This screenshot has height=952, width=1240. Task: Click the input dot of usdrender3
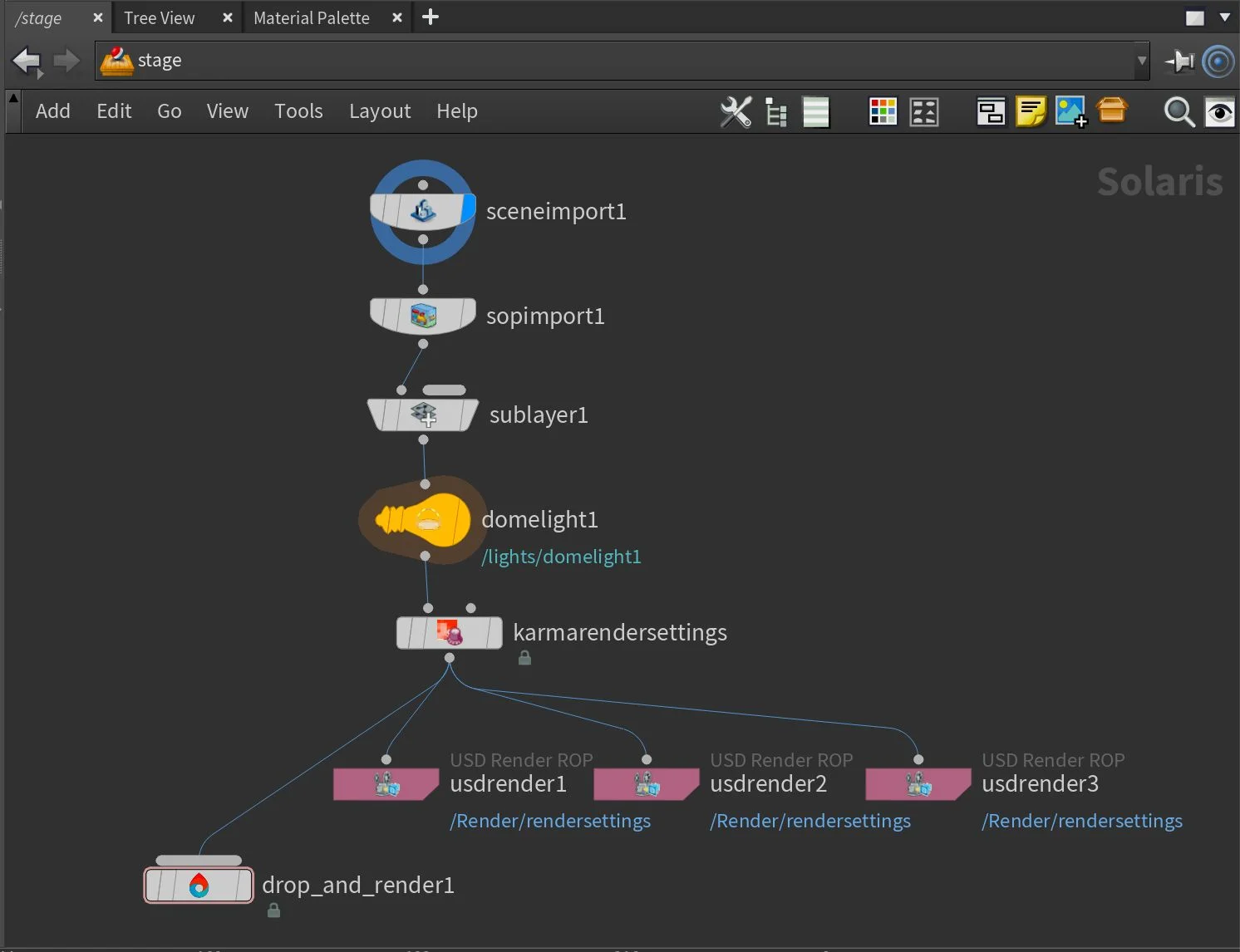click(918, 759)
